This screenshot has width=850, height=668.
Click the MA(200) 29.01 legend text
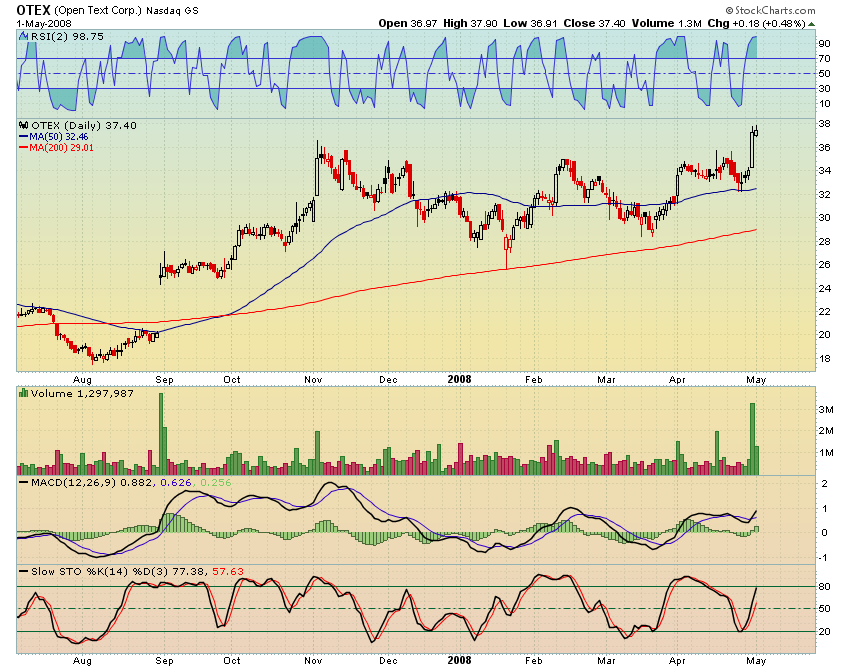(61, 147)
